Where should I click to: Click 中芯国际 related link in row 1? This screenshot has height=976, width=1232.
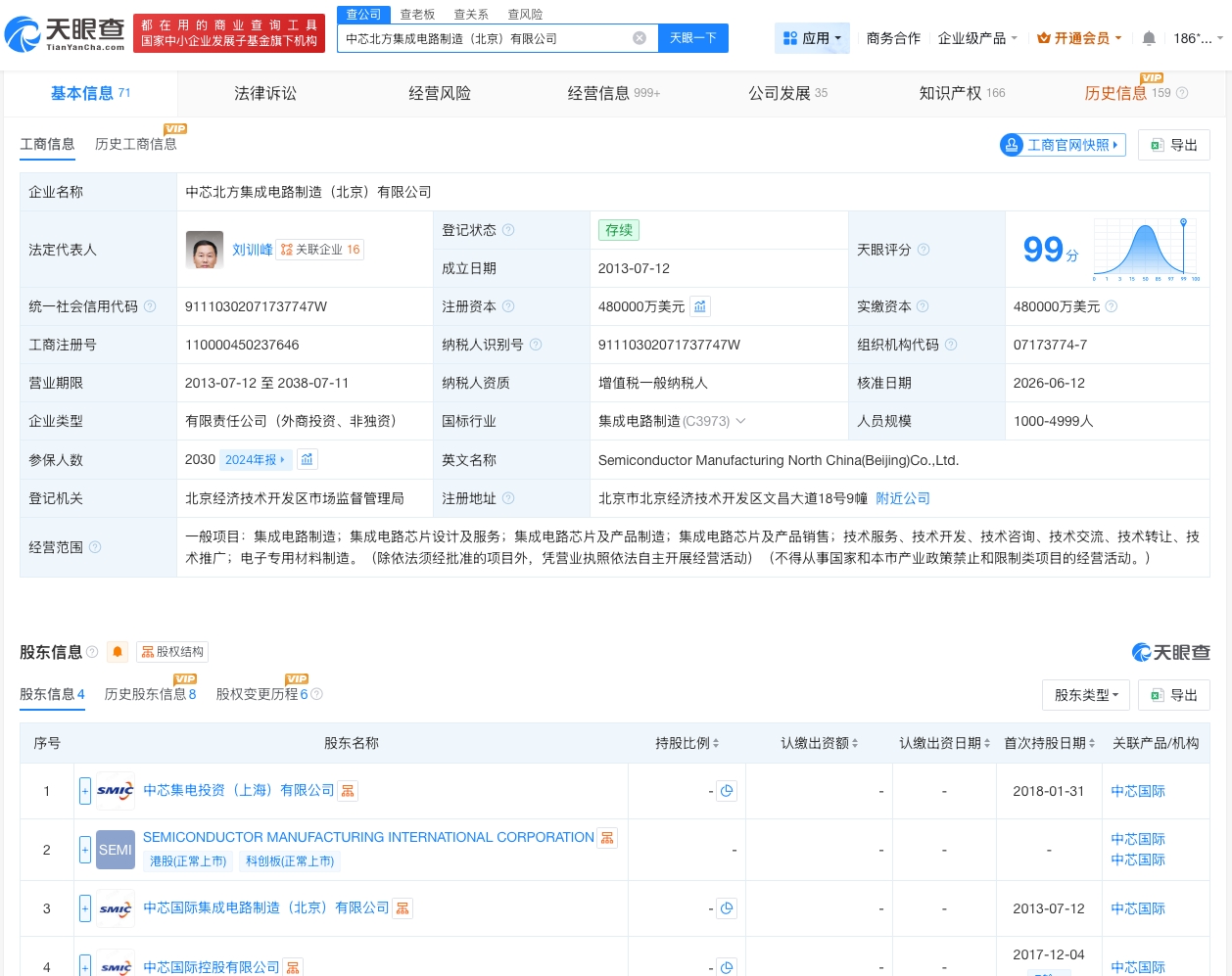tap(1138, 791)
